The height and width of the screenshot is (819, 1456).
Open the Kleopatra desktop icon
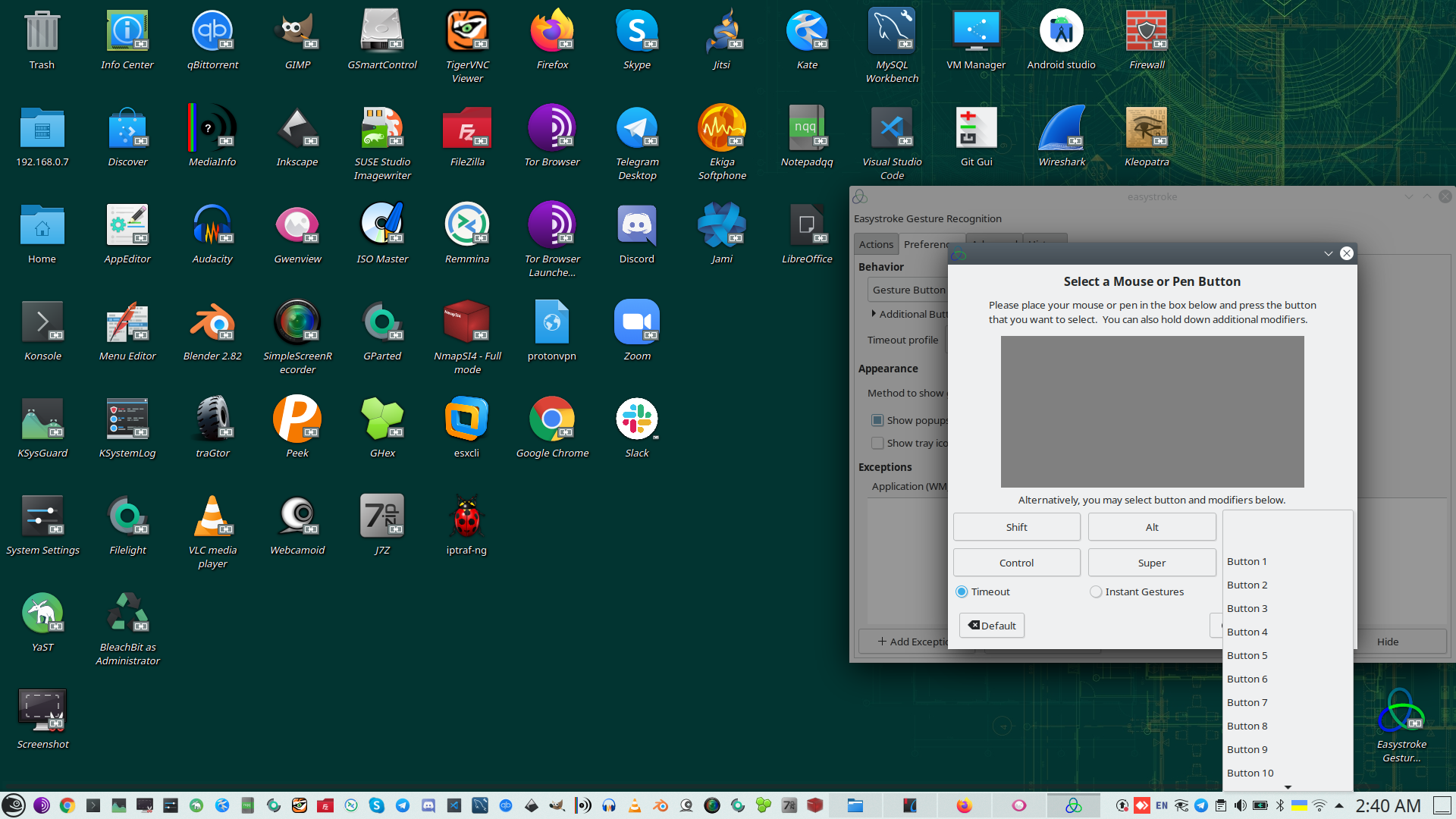point(1146,129)
